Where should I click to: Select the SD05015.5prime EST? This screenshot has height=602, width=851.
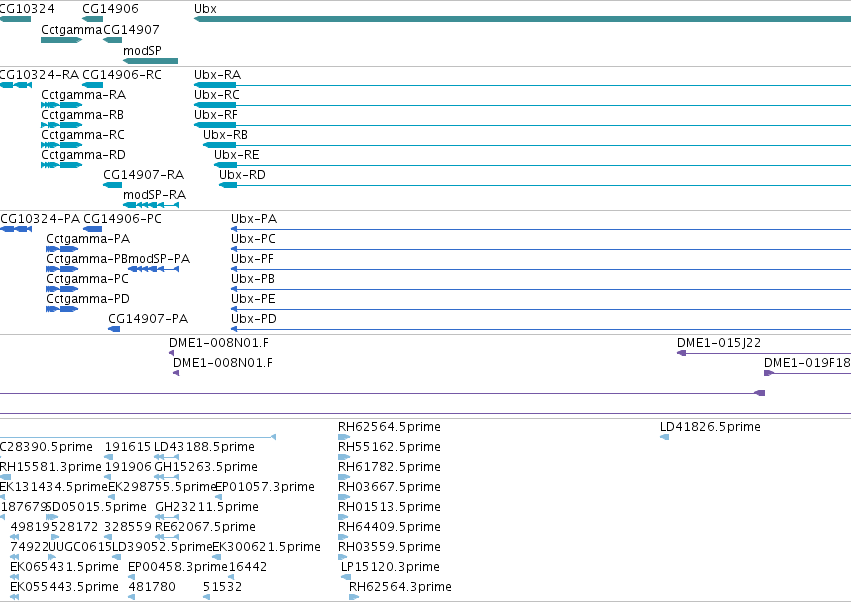[52, 517]
